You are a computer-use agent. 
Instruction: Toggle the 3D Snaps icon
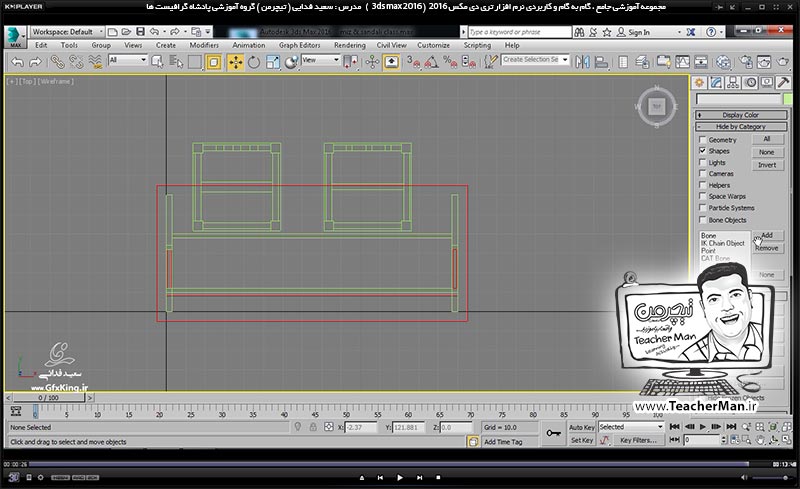pos(413,62)
